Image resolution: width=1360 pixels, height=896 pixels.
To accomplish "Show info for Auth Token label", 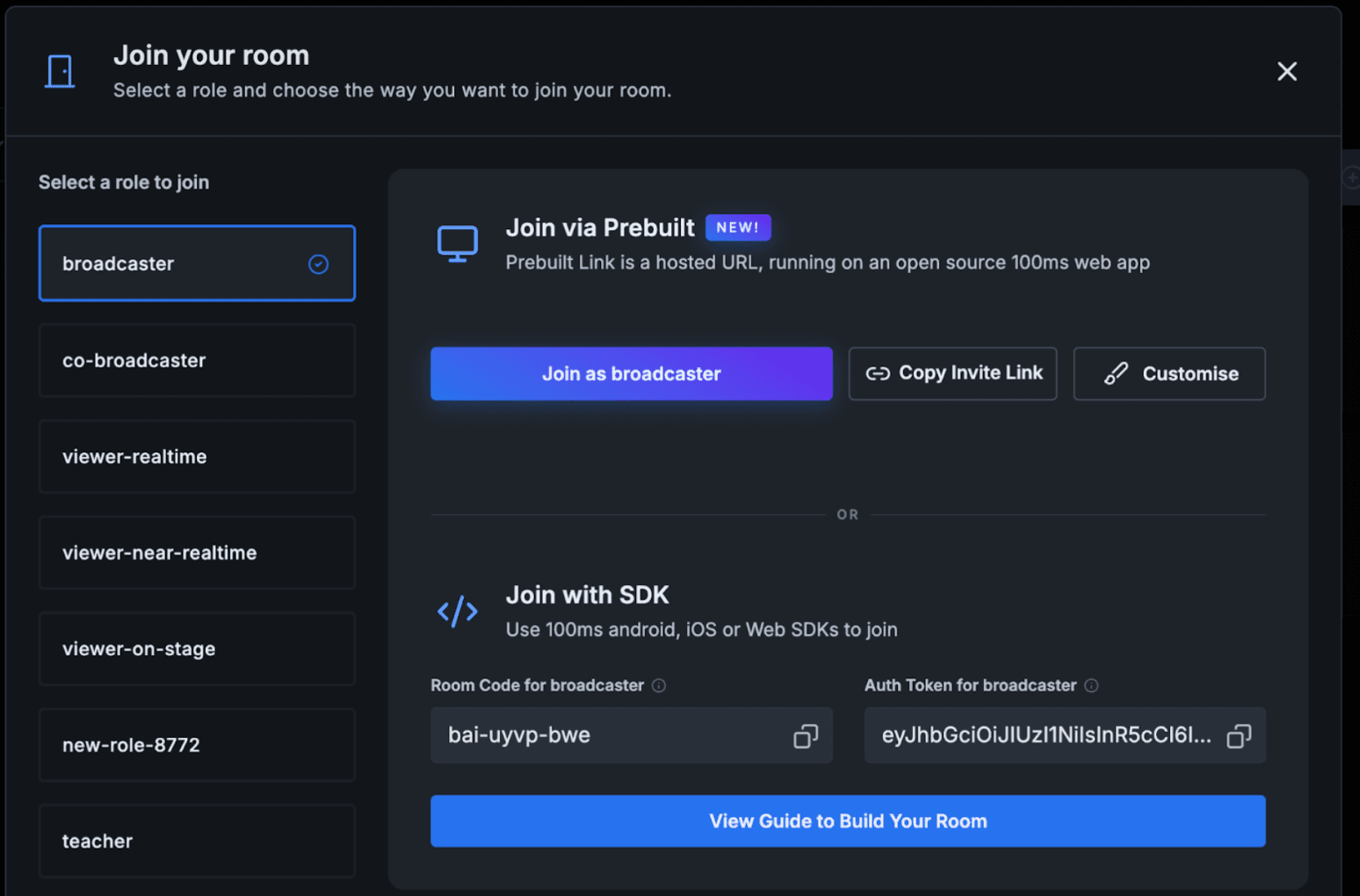I will (1091, 686).
